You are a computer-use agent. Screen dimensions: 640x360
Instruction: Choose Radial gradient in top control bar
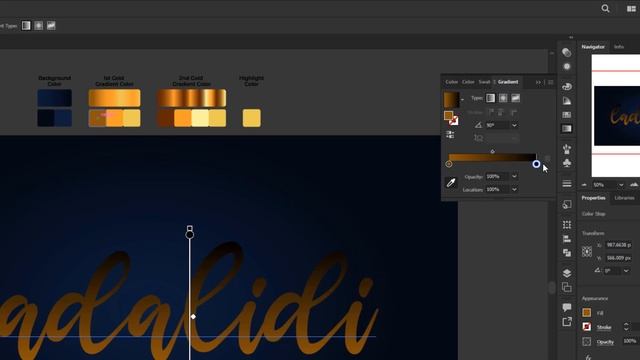pyautogui.click(x=39, y=26)
